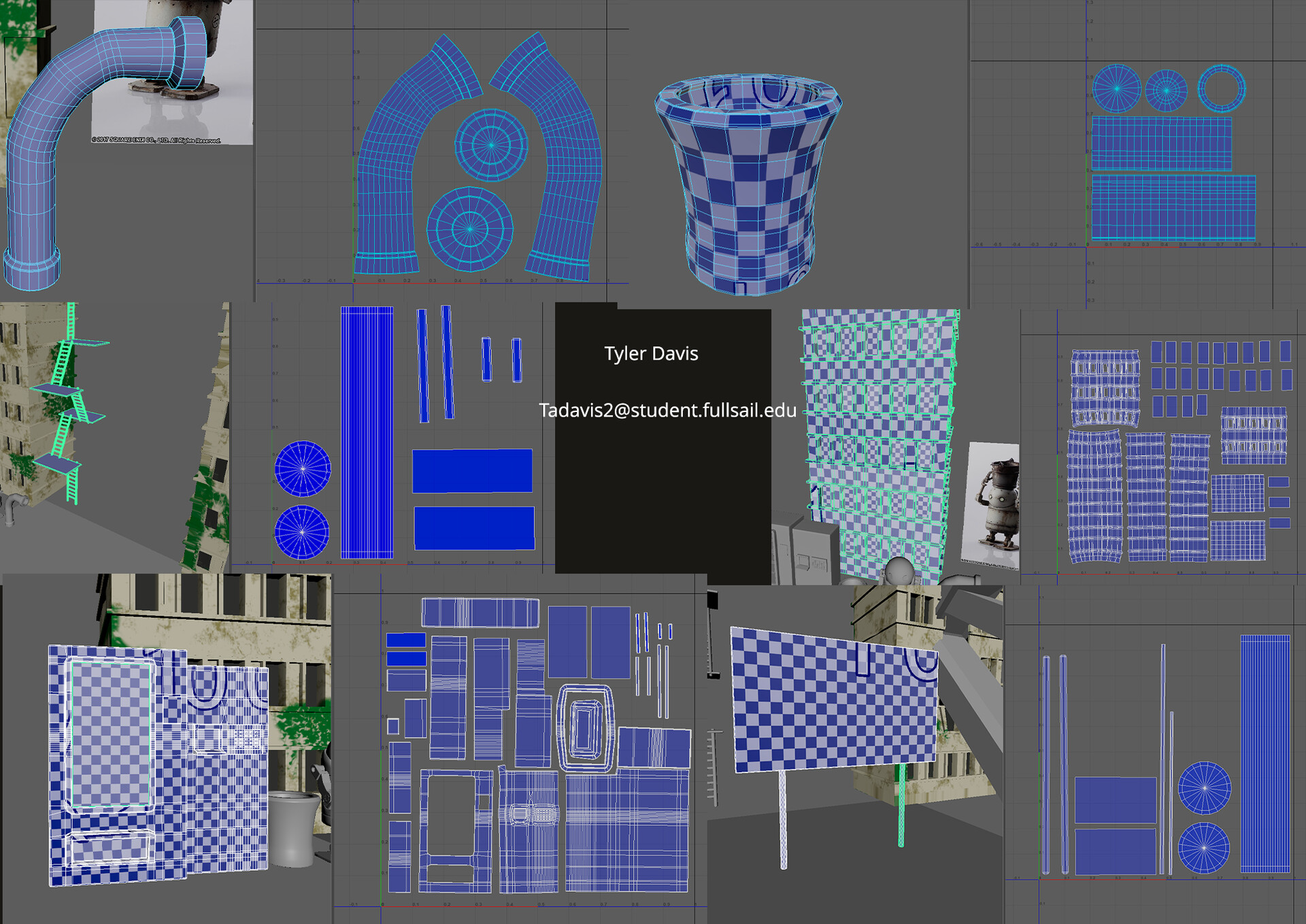The height and width of the screenshot is (924, 1306).
Task: Select the lower circular cap UV shell between arches
Action: (x=469, y=229)
